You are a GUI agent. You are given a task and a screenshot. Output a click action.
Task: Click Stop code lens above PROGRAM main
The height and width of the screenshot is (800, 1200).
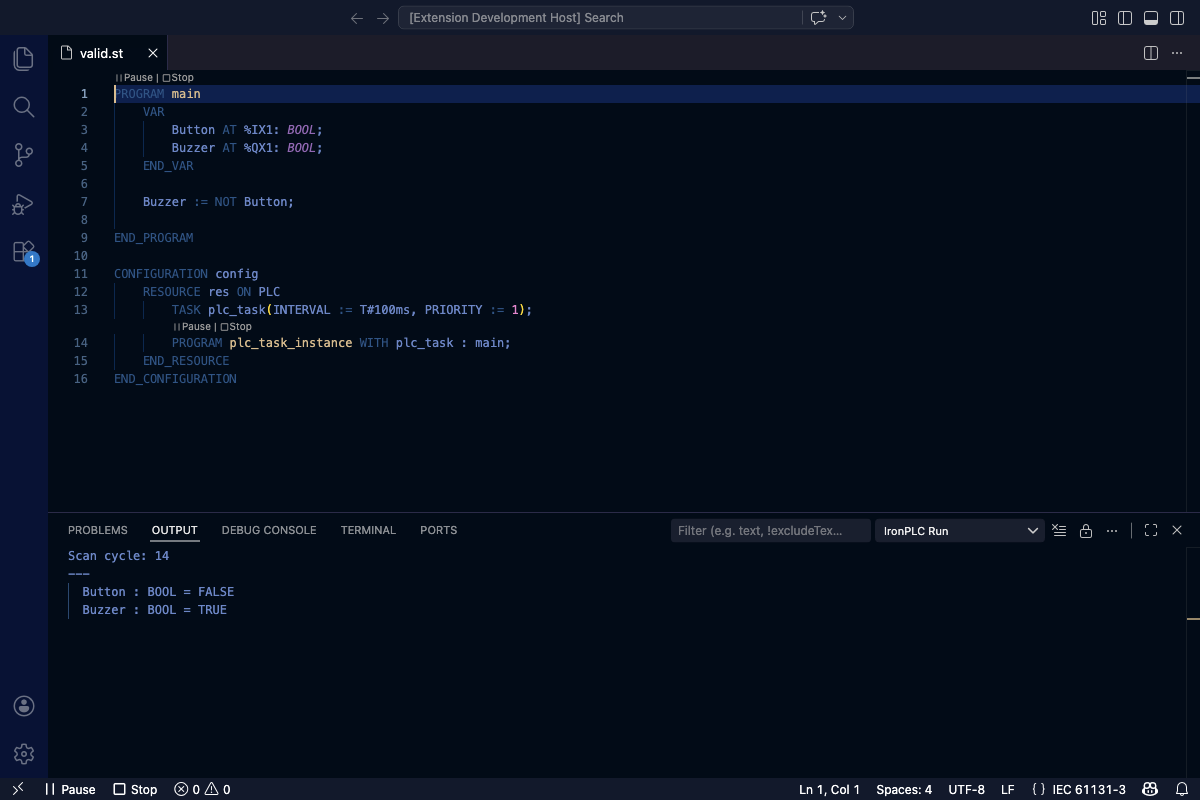tap(178, 77)
